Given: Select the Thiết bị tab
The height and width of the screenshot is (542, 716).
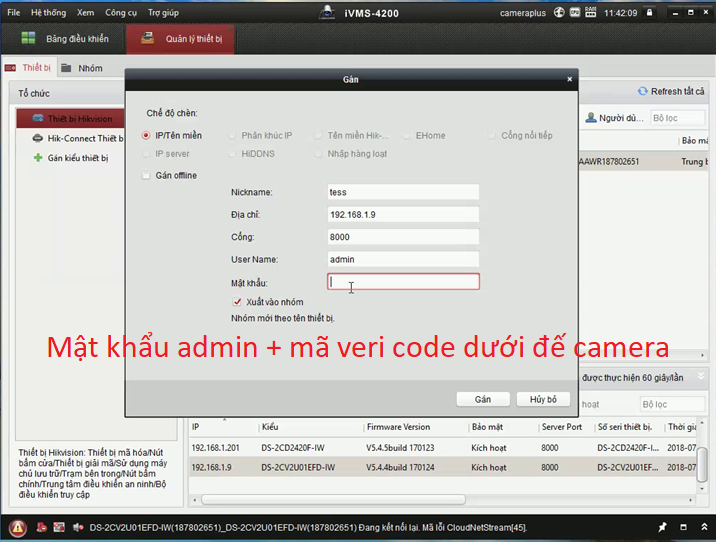Looking at the screenshot, I should (x=28, y=68).
